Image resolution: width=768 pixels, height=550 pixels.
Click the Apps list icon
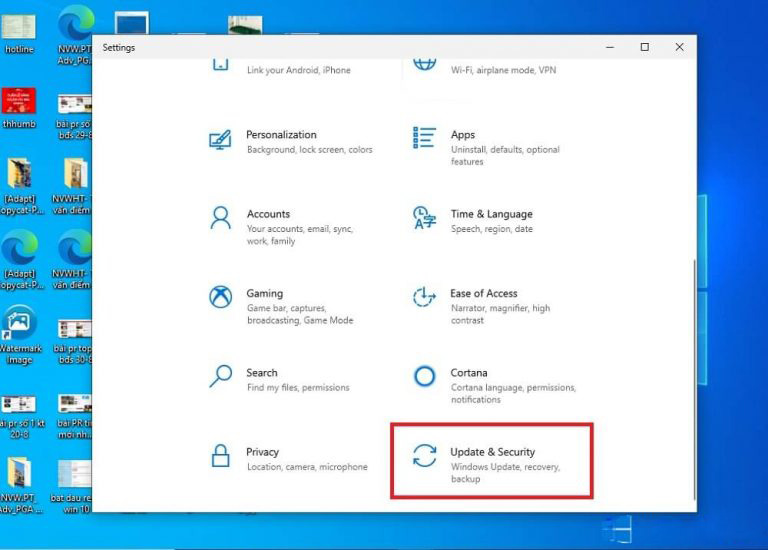[424, 138]
